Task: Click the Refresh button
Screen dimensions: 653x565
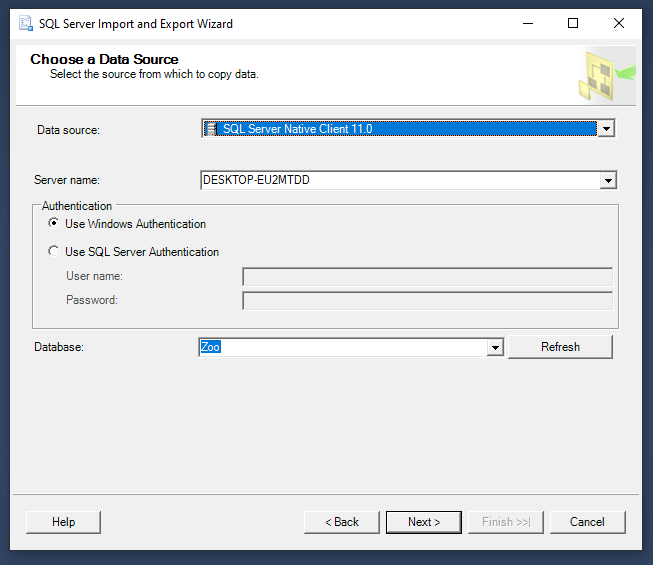Action: [560, 347]
